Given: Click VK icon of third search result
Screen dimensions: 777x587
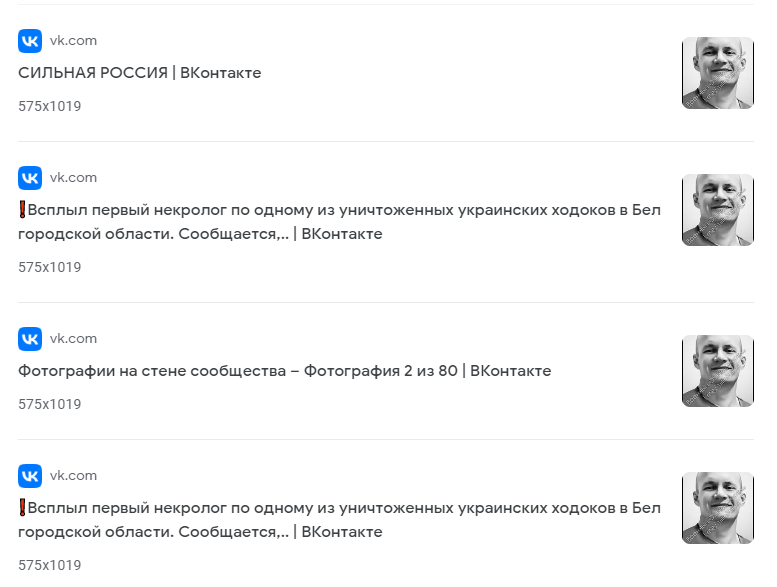Looking at the screenshot, I should pyautogui.click(x=30, y=339).
